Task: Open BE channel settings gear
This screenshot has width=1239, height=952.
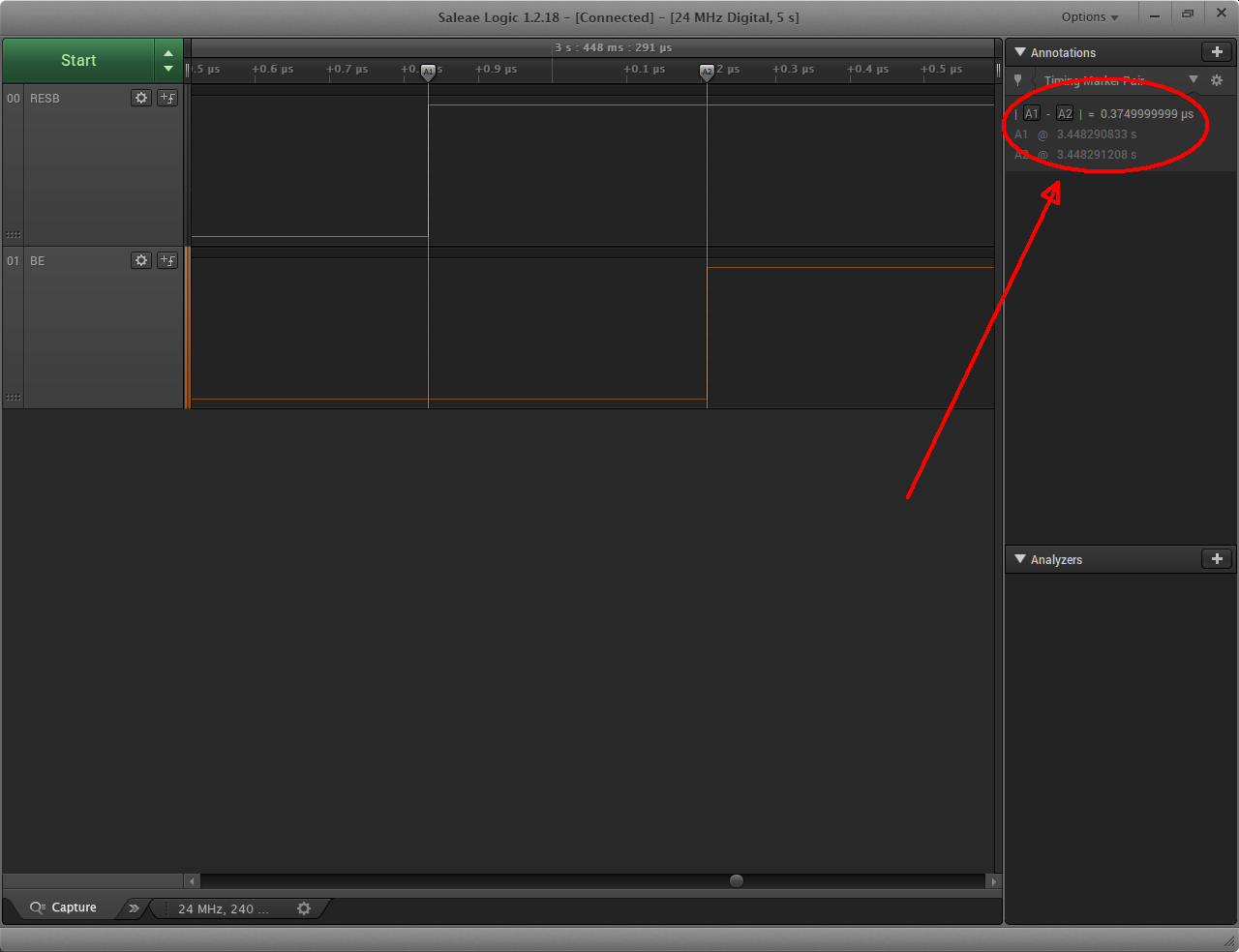Action: (141, 260)
